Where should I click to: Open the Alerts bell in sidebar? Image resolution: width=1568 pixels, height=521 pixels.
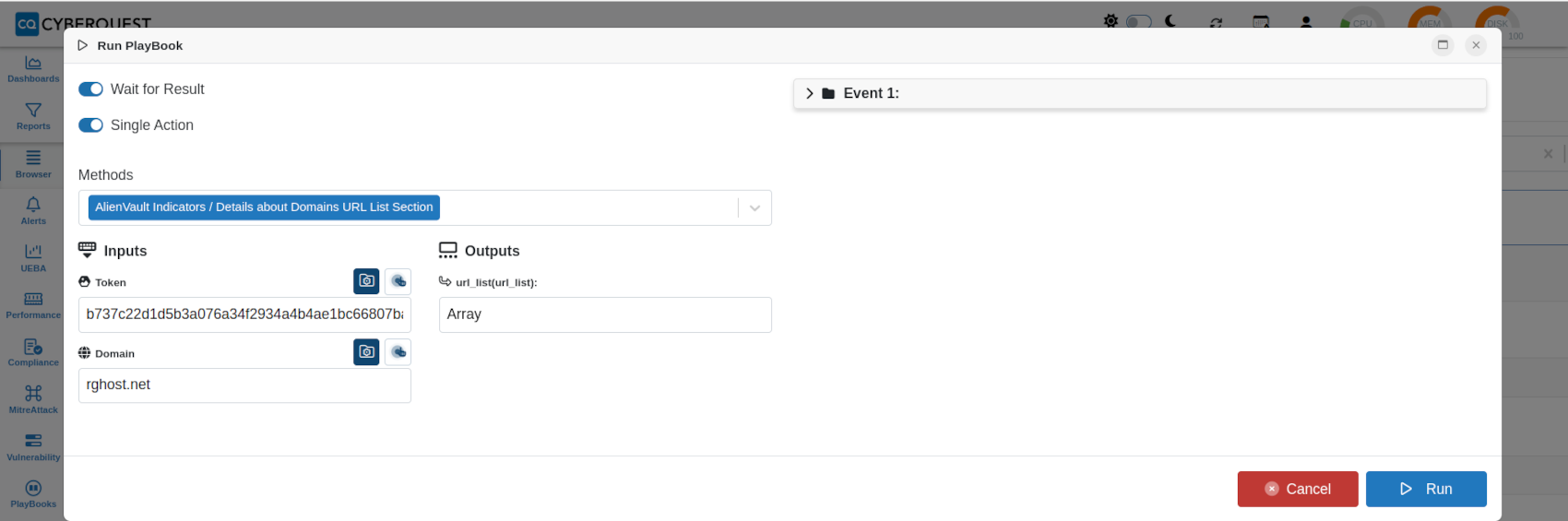click(x=33, y=210)
